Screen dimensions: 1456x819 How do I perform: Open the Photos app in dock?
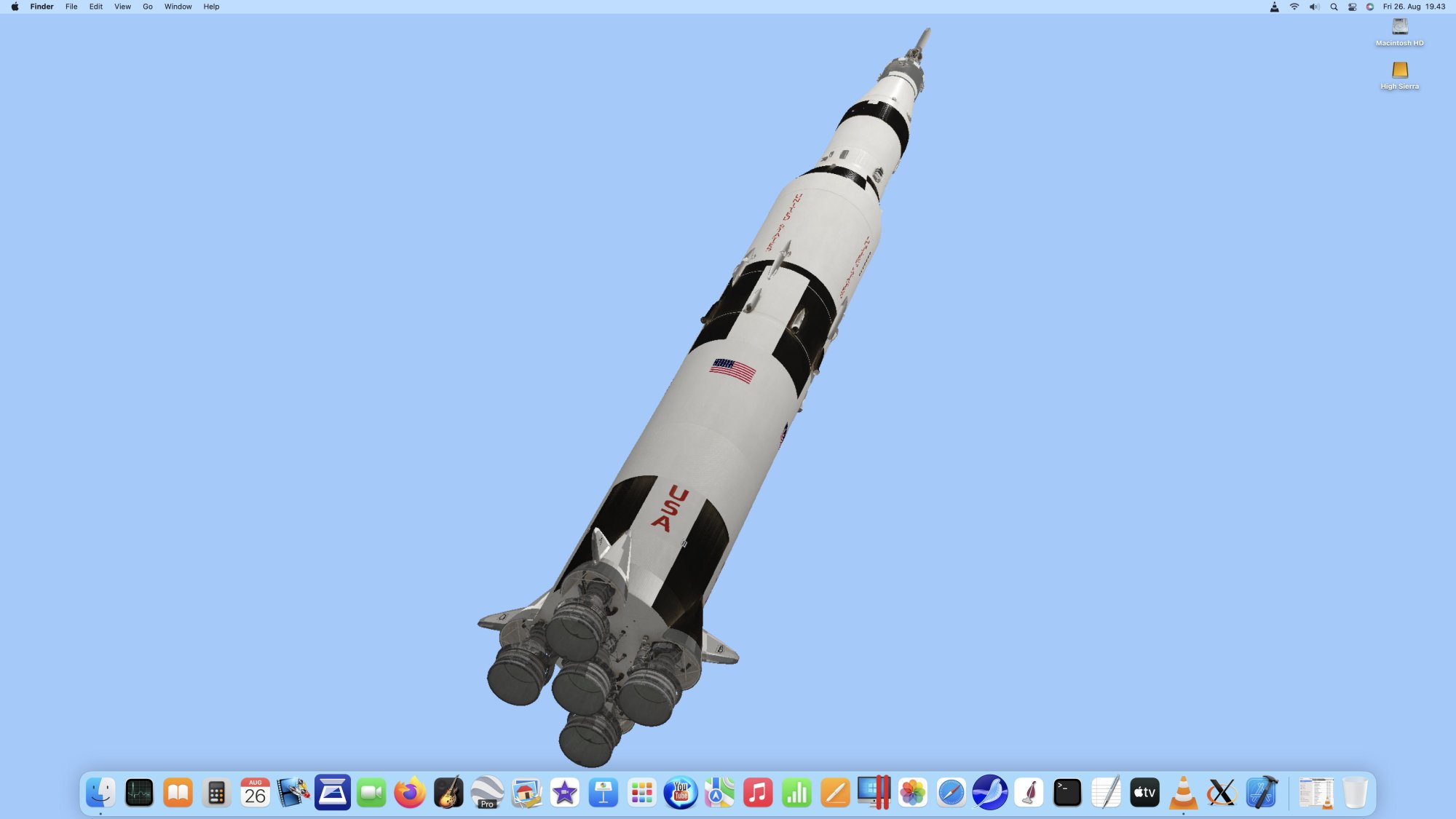coord(912,793)
